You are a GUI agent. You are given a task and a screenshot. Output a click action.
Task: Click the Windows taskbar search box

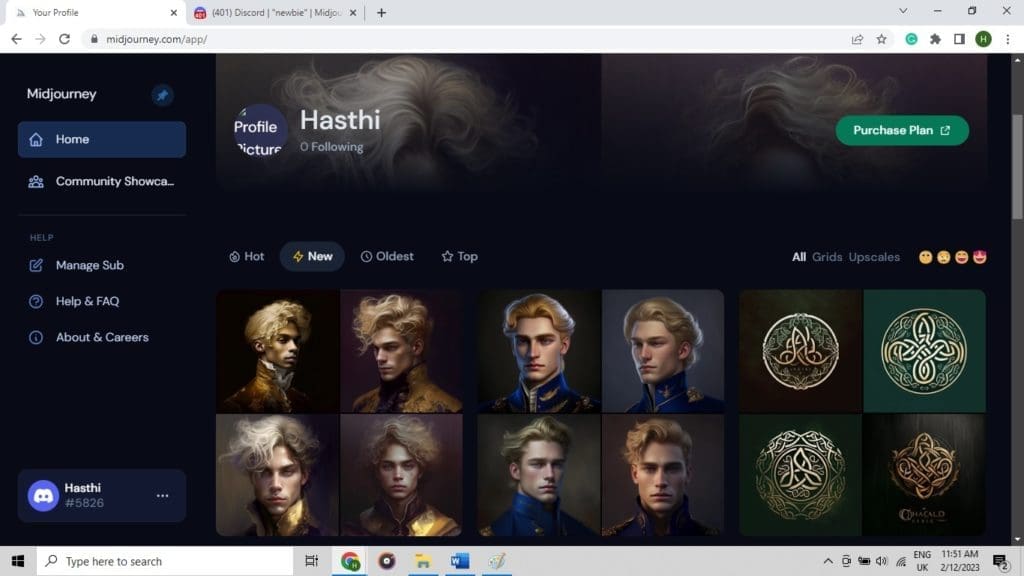(165, 561)
